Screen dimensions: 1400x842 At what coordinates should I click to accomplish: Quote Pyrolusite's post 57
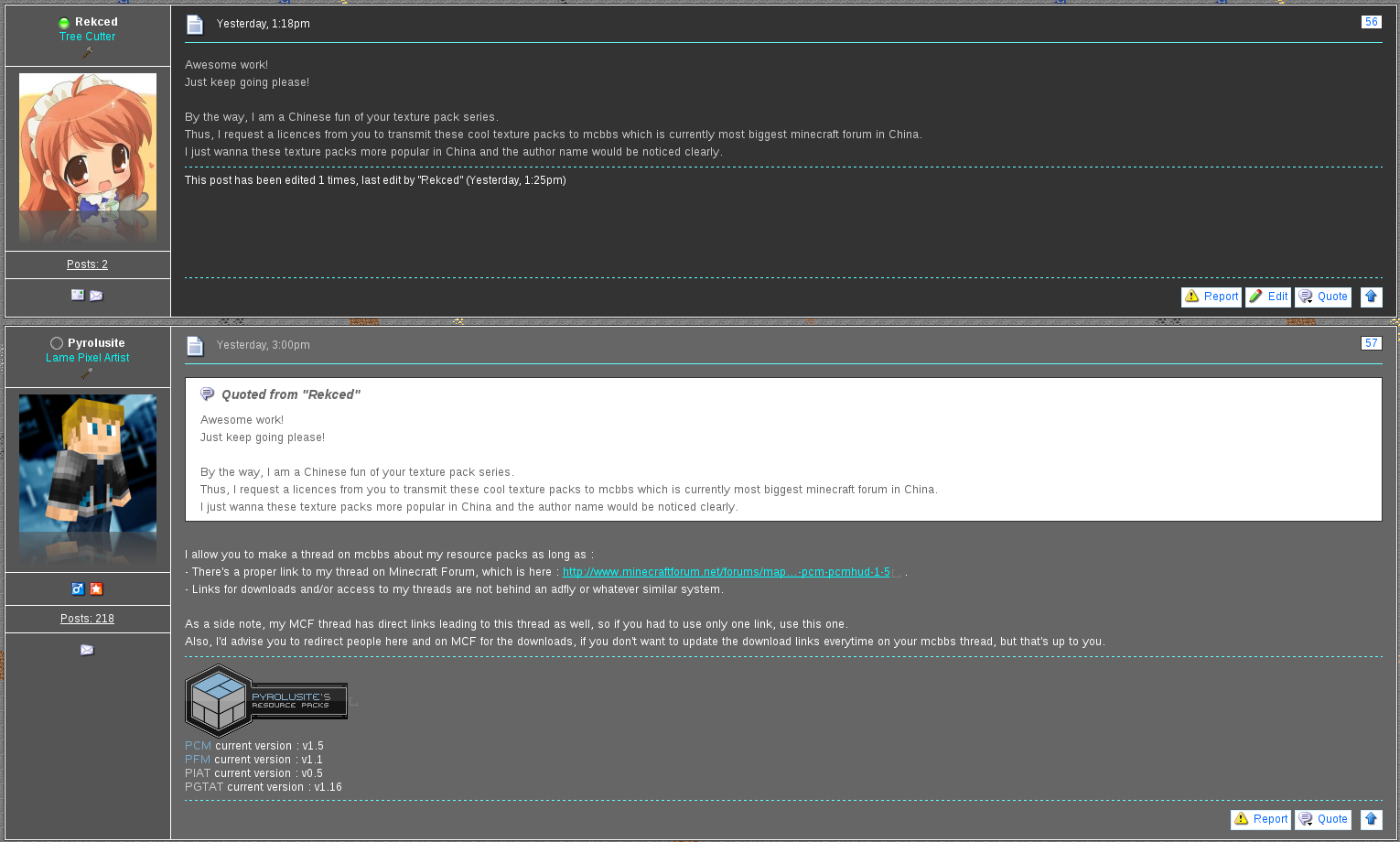(1323, 819)
